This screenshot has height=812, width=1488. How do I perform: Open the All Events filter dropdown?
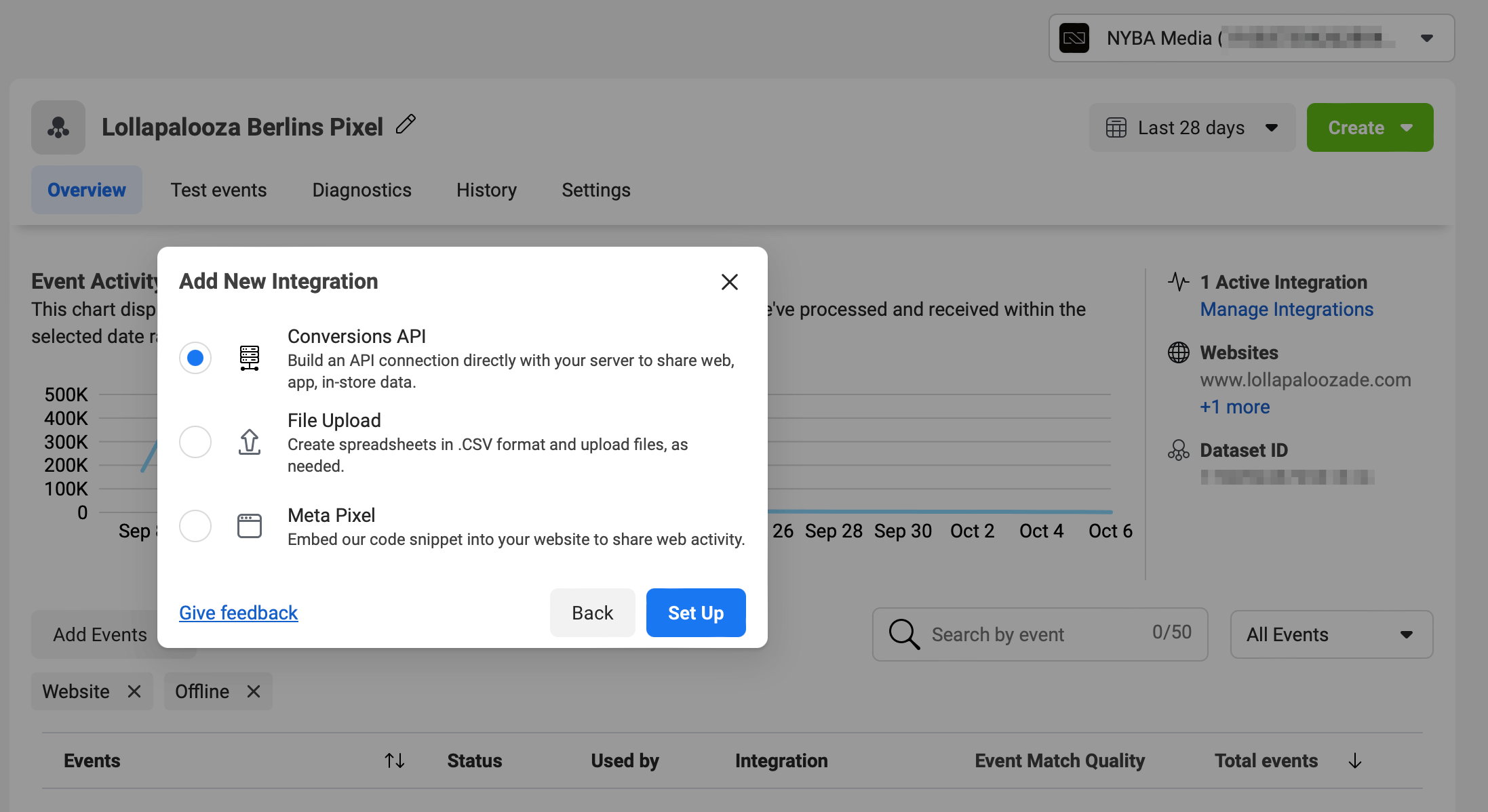click(x=1332, y=634)
